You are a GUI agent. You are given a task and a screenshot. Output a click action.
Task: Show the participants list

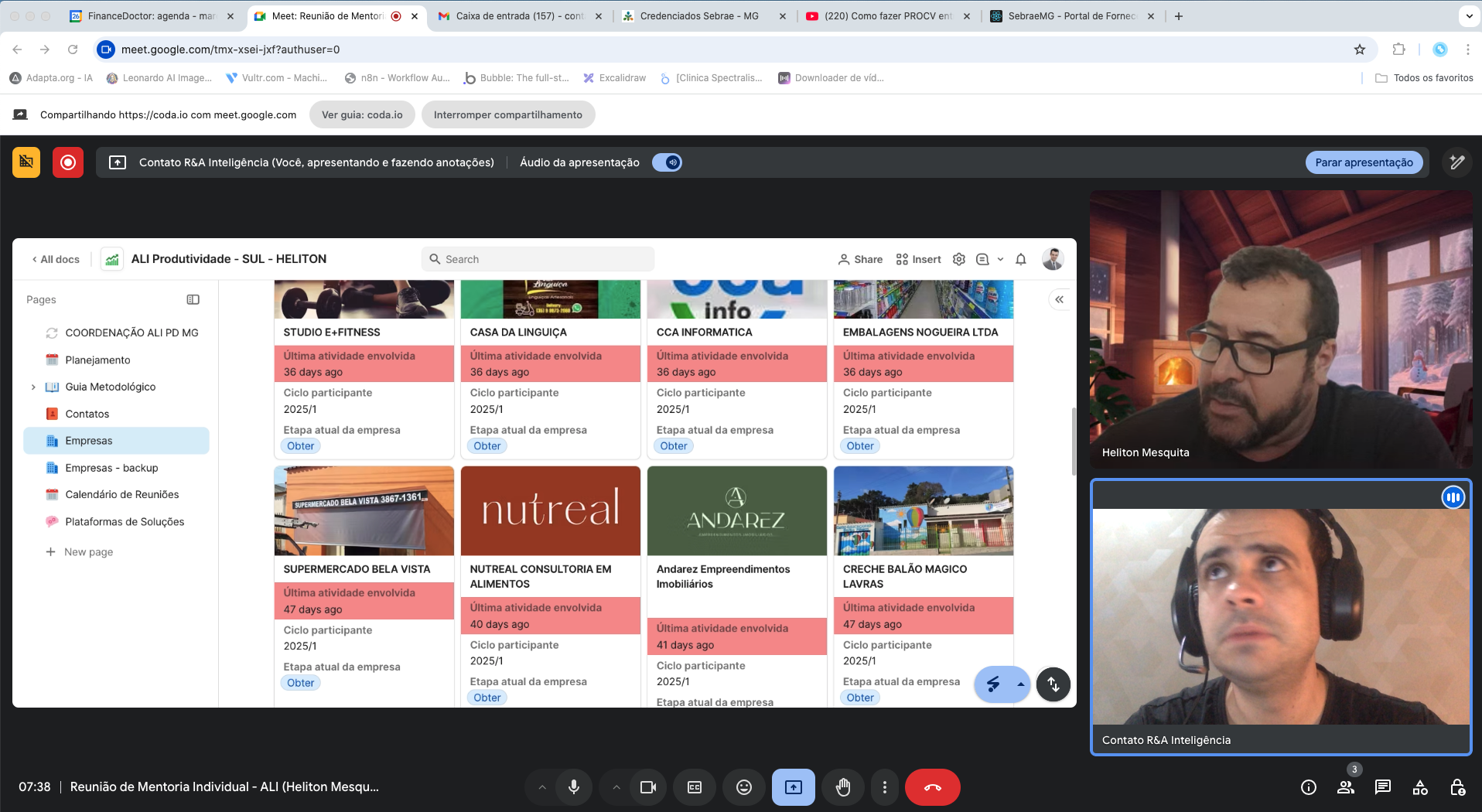1345,787
